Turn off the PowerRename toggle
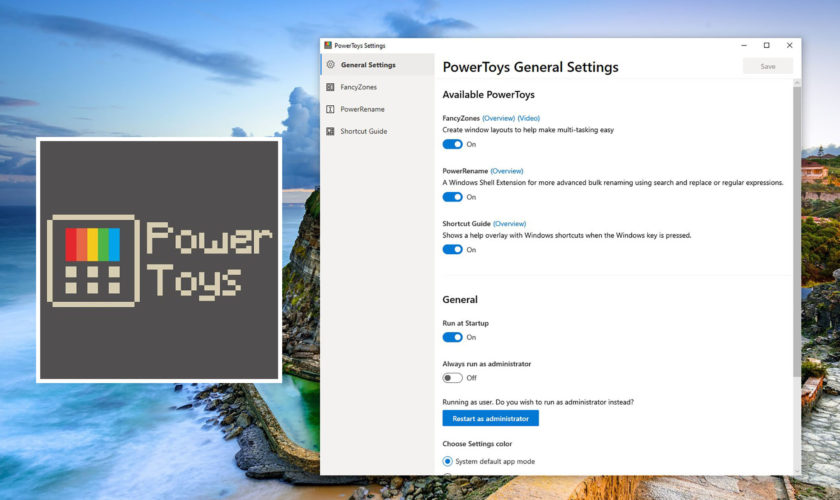Image resolution: width=840 pixels, height=500 pixels. pos(453,197)
